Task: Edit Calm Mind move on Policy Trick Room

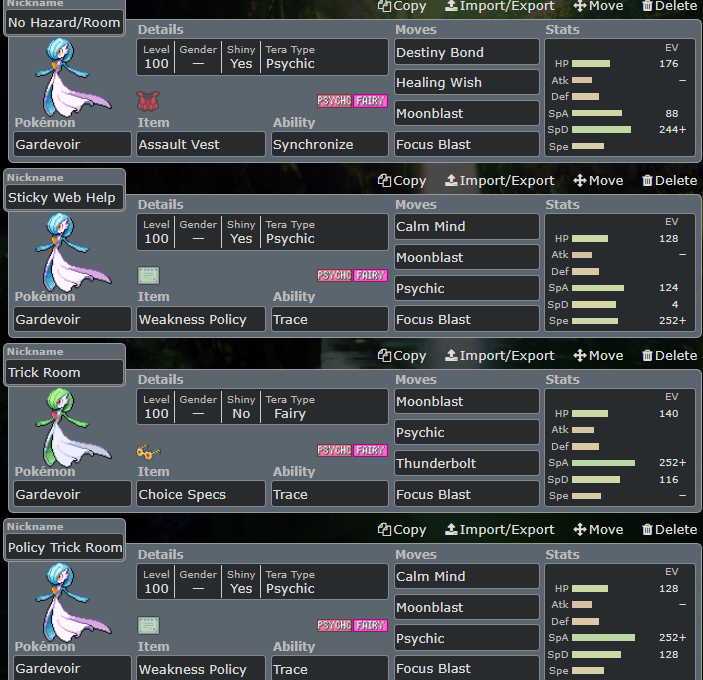Action: click(x=467, y=576)
